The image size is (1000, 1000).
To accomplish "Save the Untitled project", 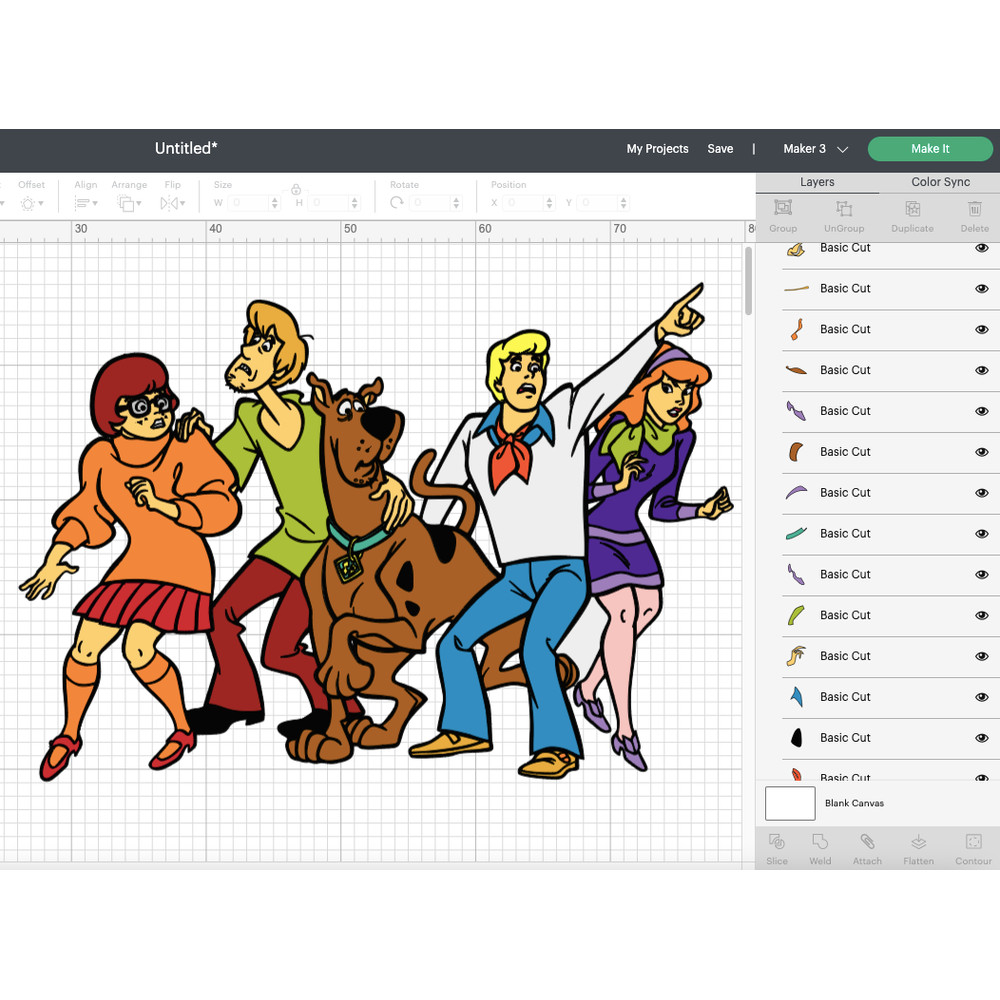I will [x=720, y=149].
